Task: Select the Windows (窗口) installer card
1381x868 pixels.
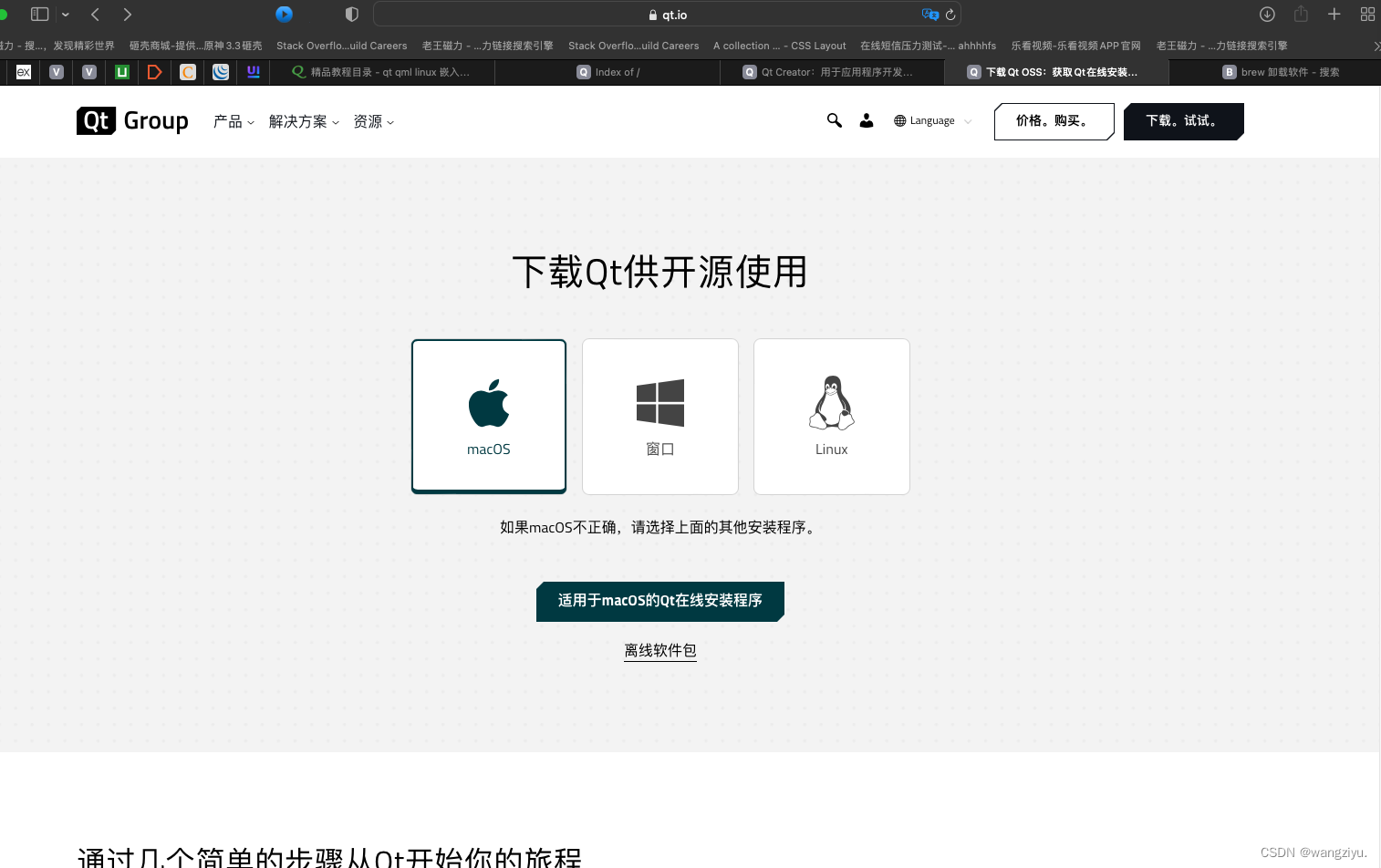Action: coord(660,416)
